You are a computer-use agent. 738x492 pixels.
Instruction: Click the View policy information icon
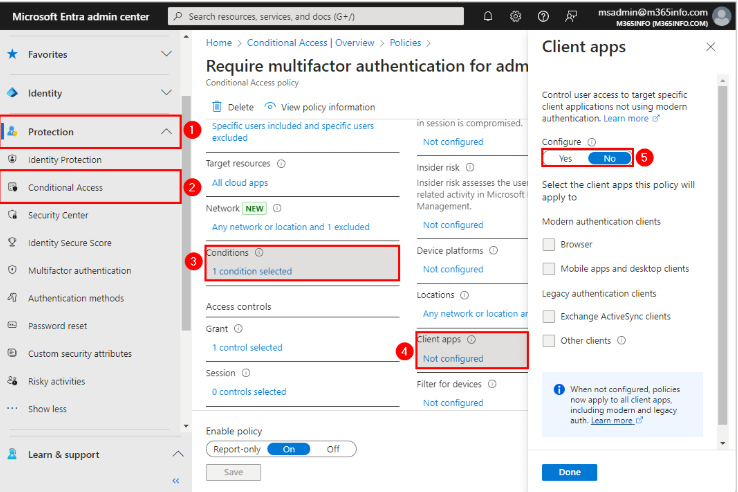coord(270,107)
